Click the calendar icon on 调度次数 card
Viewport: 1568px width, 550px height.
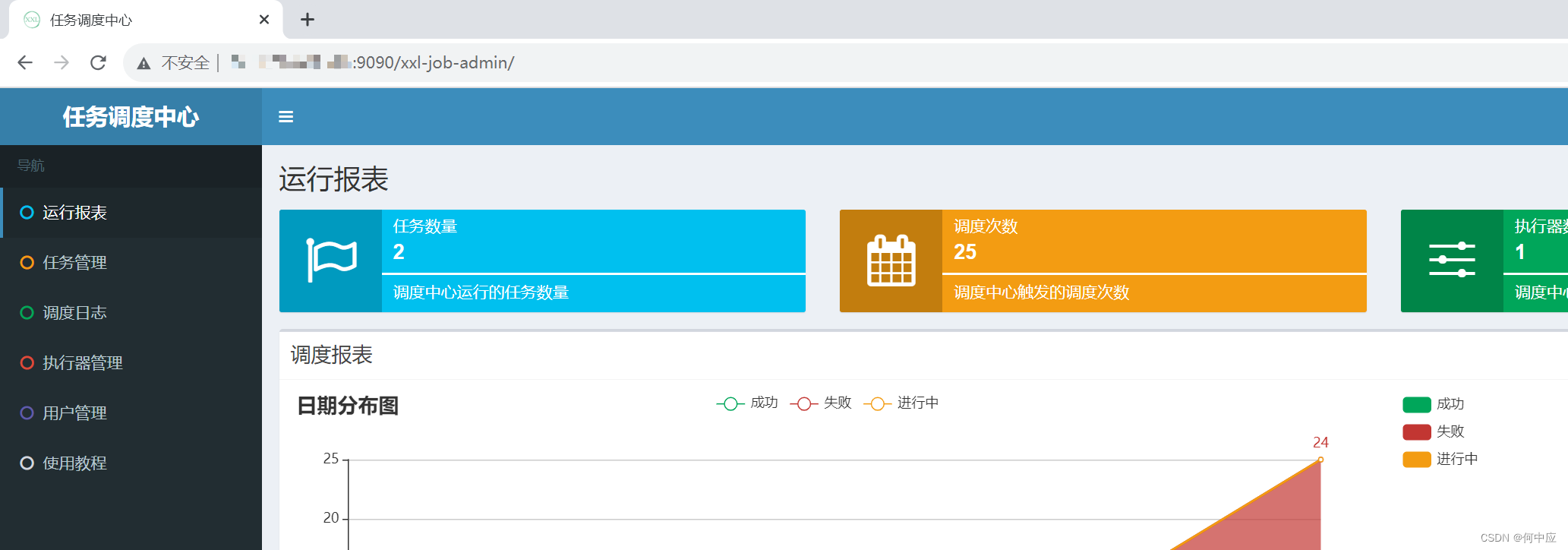pyautogui.click(x=891, y=261)
